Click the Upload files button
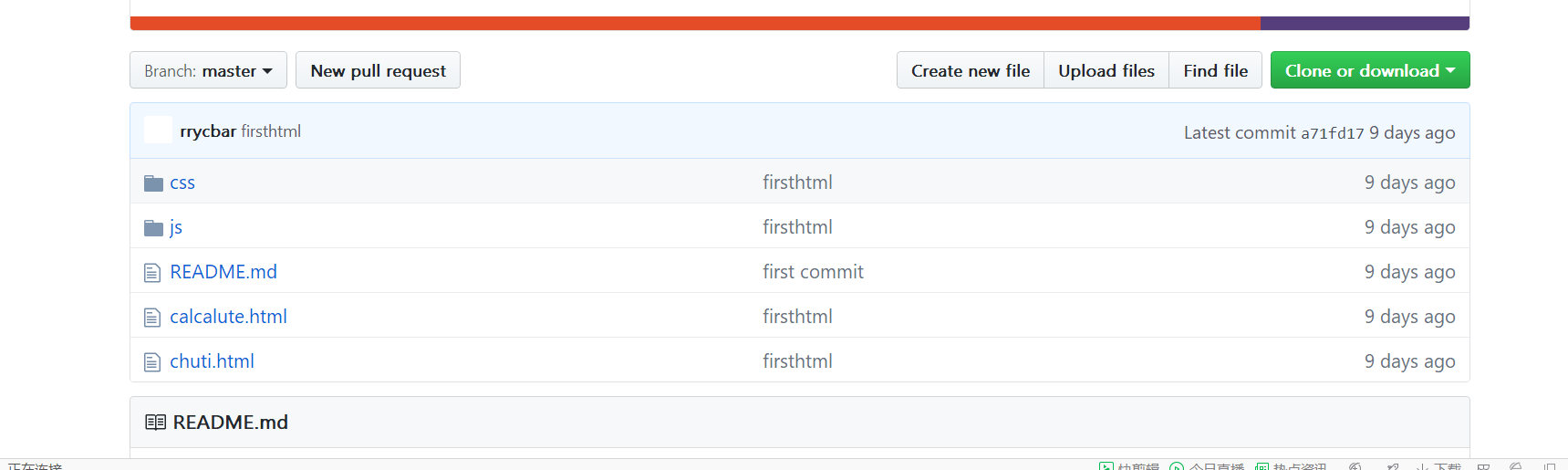Viewport: 1568px width, 470px height. coord(1106,70)
